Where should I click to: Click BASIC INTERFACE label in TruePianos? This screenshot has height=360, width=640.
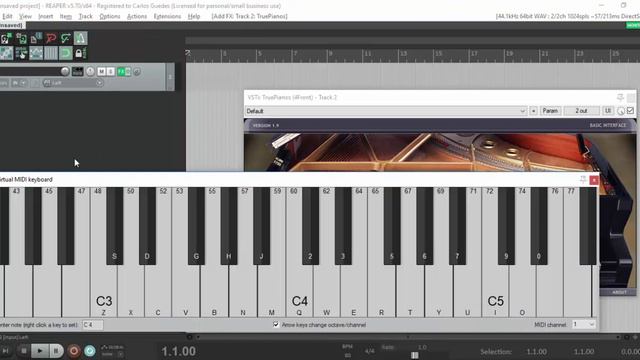coord(608,125)
